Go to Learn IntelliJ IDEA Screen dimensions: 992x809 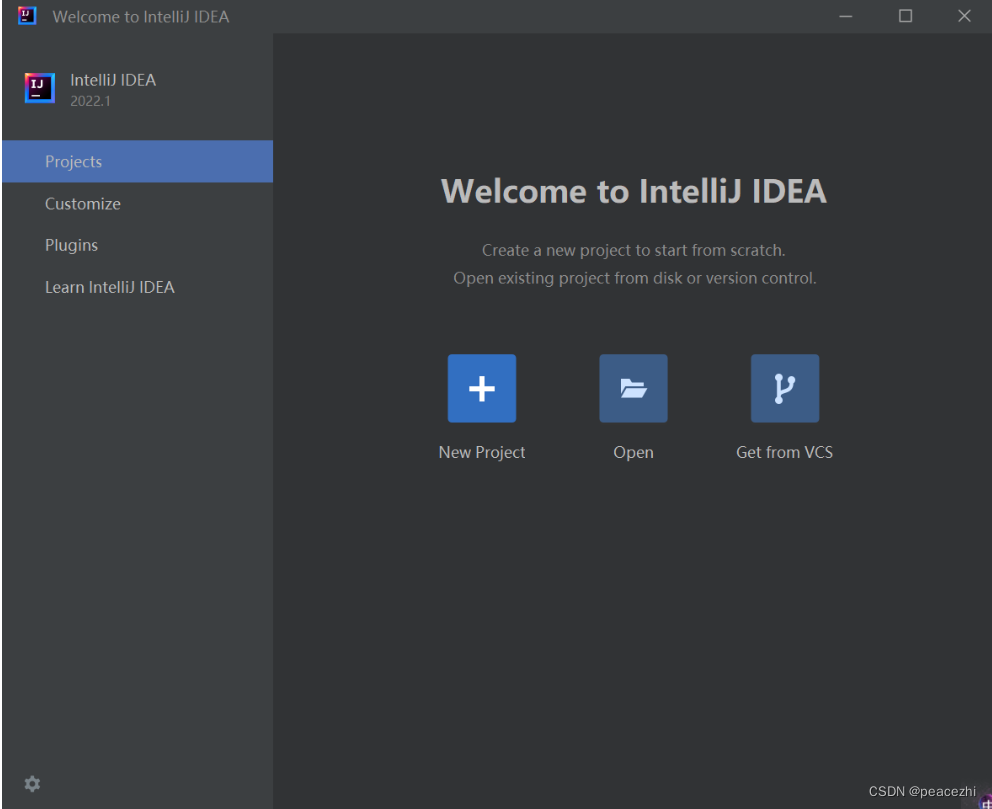pyautogui.click(x=110, y=287)
